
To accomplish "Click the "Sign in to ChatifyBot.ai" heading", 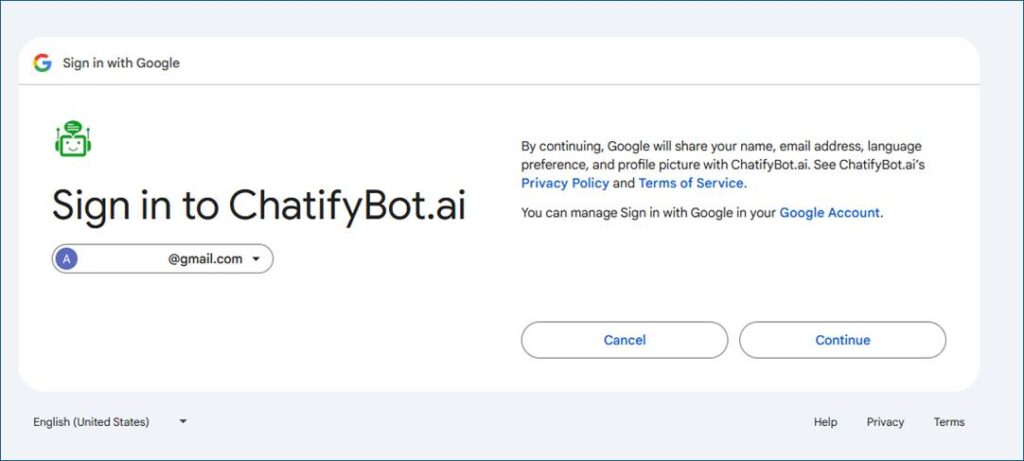I will (258, 205).
